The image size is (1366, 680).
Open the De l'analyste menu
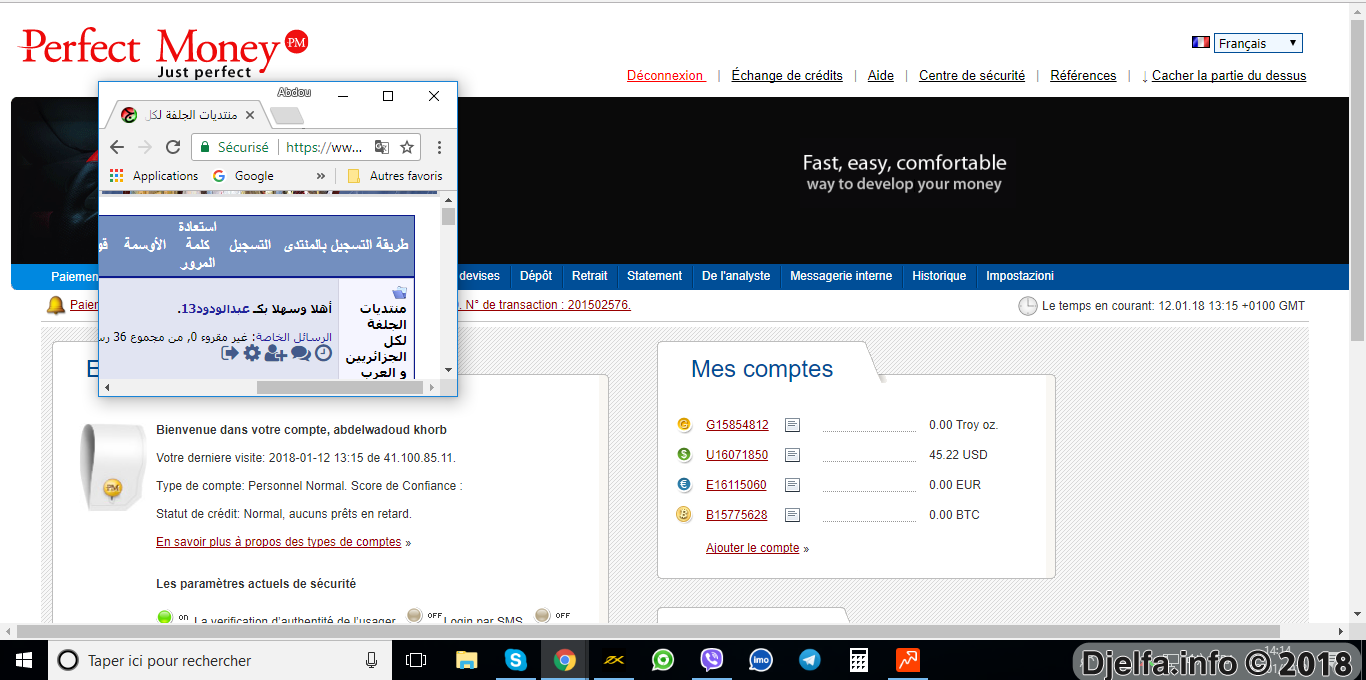(x=736, y=276)
